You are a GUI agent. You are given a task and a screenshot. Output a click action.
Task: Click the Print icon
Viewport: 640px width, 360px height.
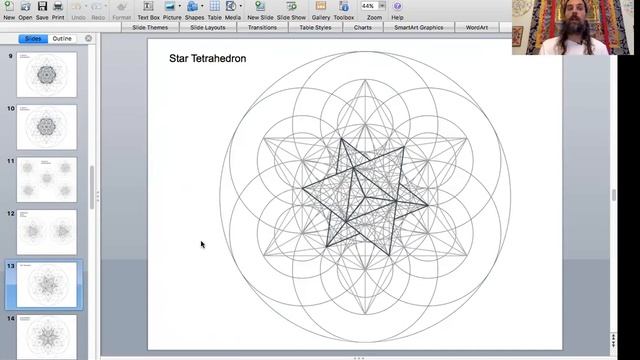[58, 7]
